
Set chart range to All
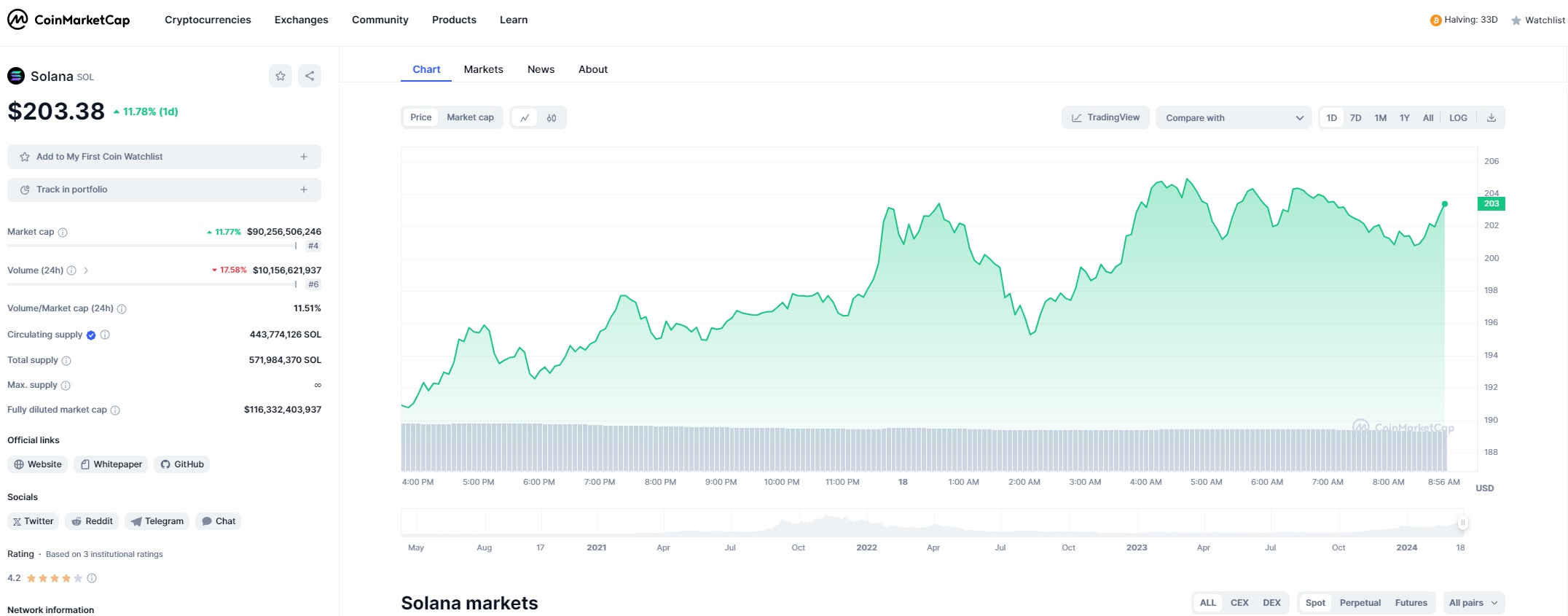[x=1428, y=117]
